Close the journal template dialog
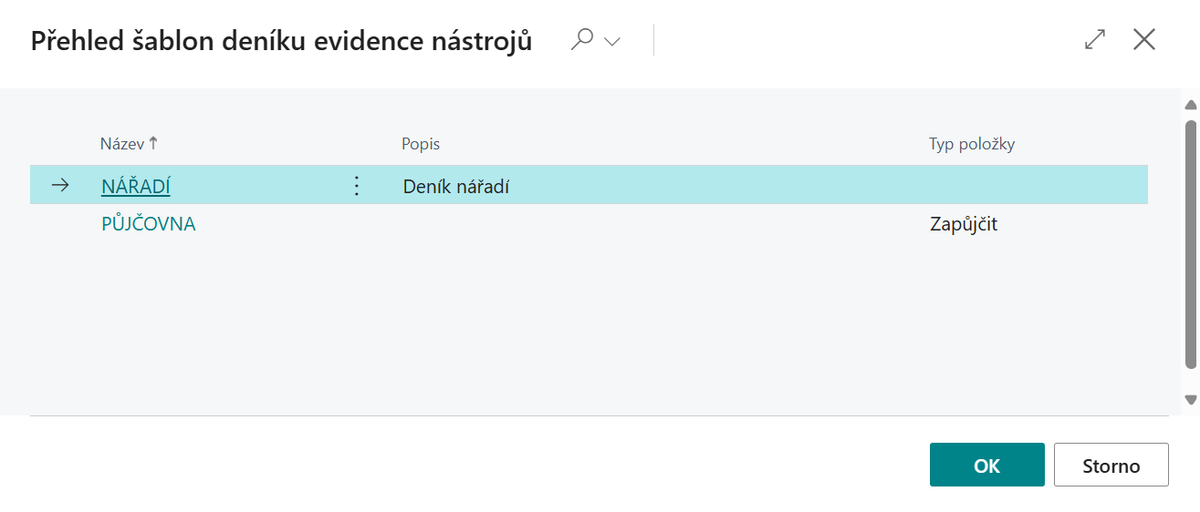 point(1144,40)
